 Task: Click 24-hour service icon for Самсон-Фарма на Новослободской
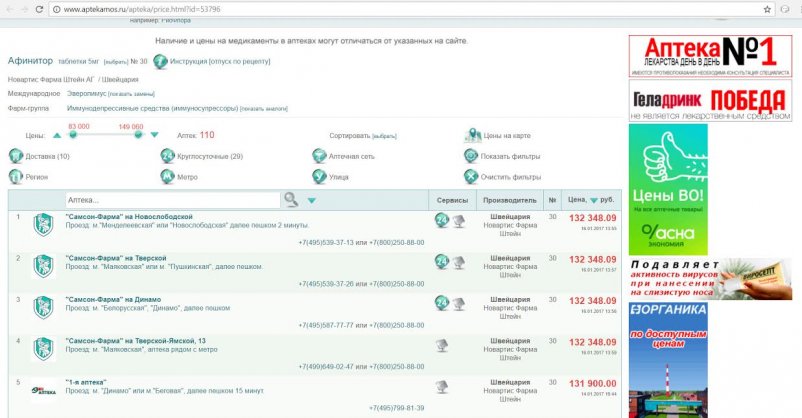click(442, 221)
